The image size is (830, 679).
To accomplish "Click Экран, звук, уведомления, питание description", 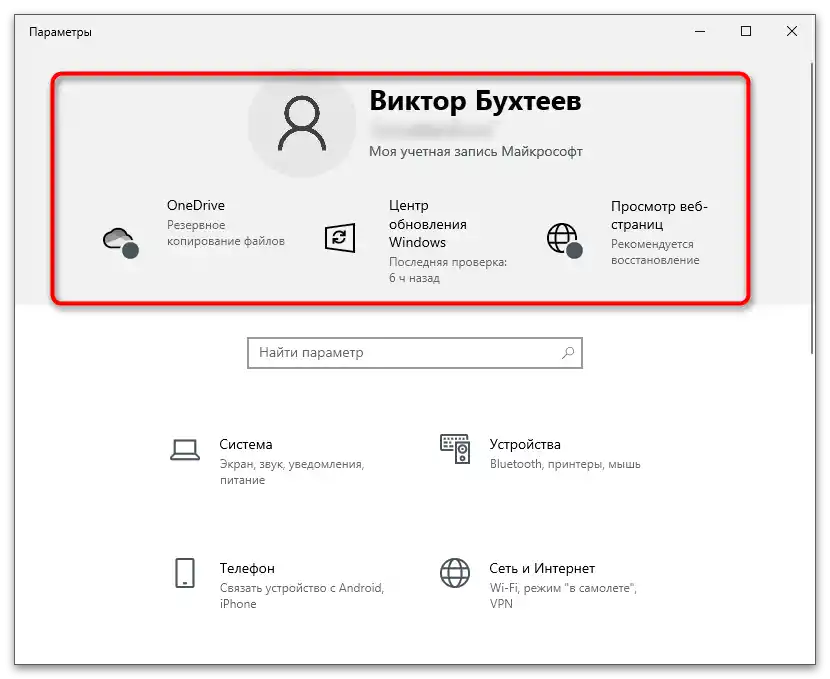I will pyautogui.click(x=292, y=472).
